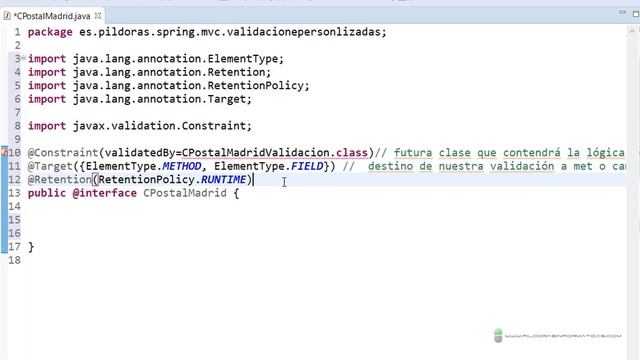Click the @interface keyword on line 13

click(x=104, y=193)
